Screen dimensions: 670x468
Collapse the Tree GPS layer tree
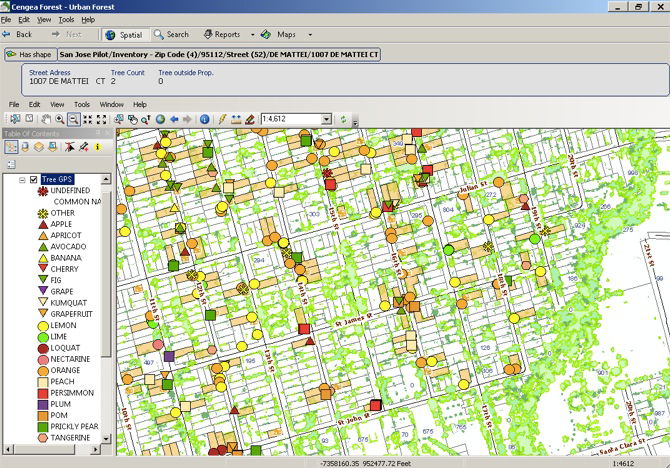(22, 179)
